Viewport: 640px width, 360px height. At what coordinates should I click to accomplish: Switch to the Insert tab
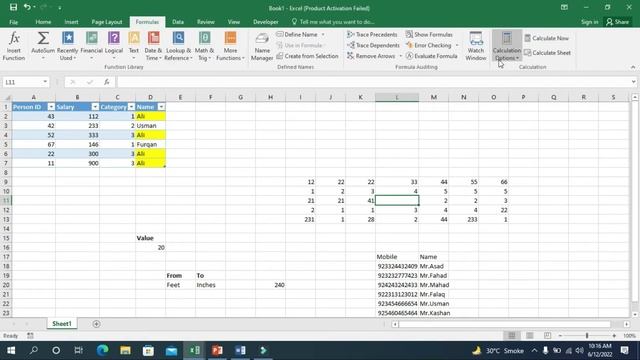71,22
